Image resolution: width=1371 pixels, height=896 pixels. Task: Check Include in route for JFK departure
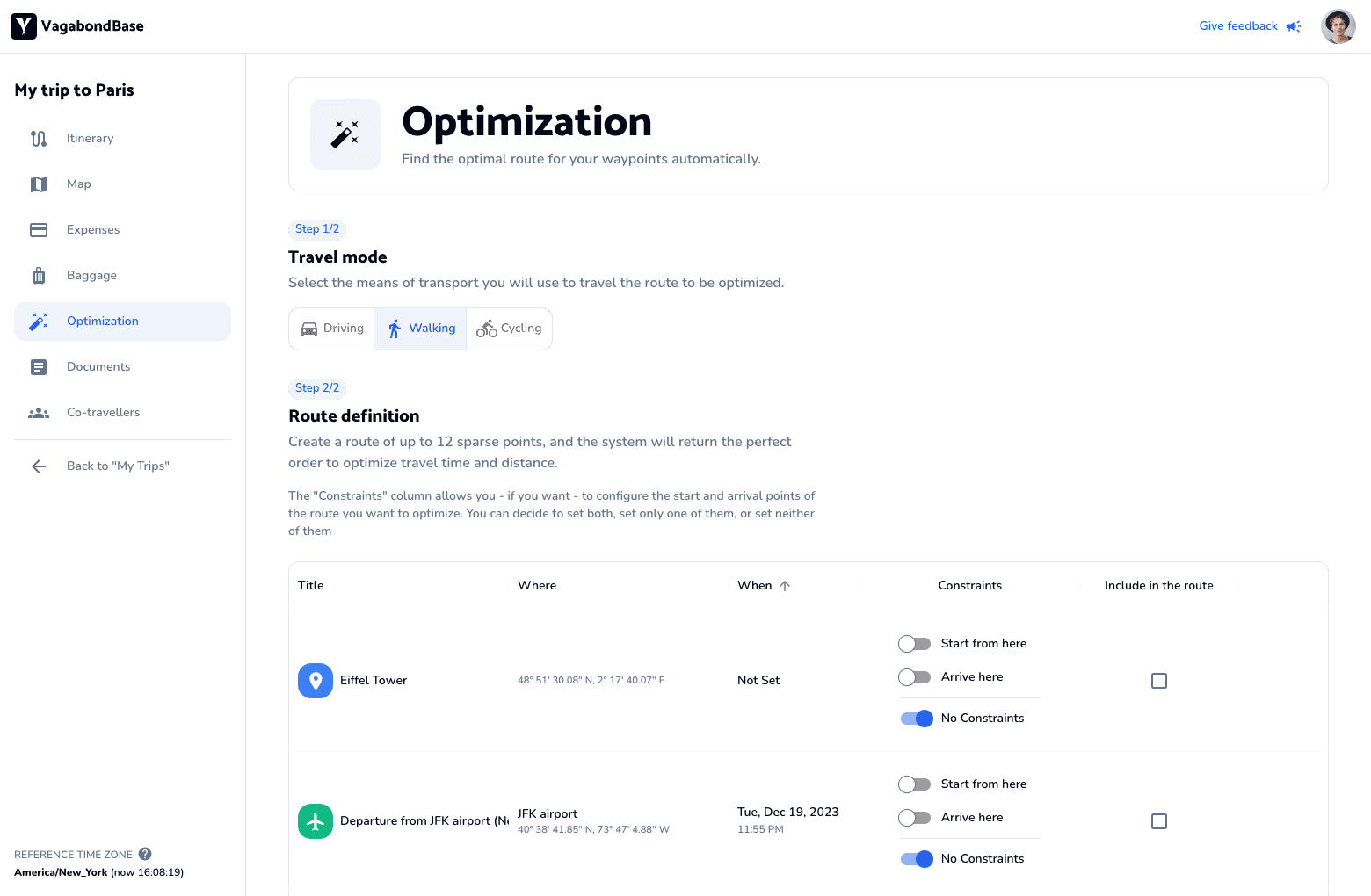point(1159,821)
